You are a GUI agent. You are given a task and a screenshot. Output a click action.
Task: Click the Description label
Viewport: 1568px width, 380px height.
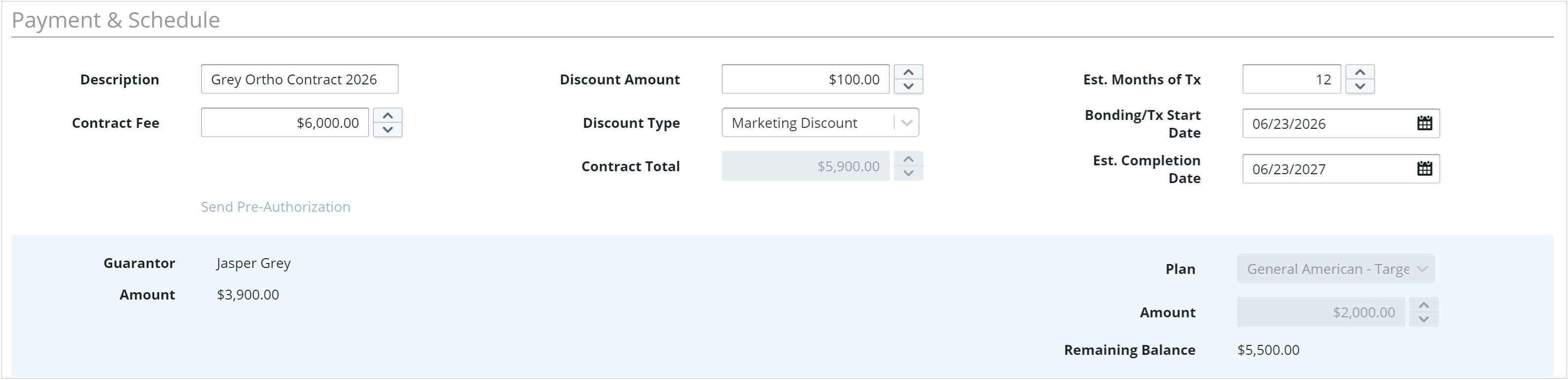click(x=120, y=79)
